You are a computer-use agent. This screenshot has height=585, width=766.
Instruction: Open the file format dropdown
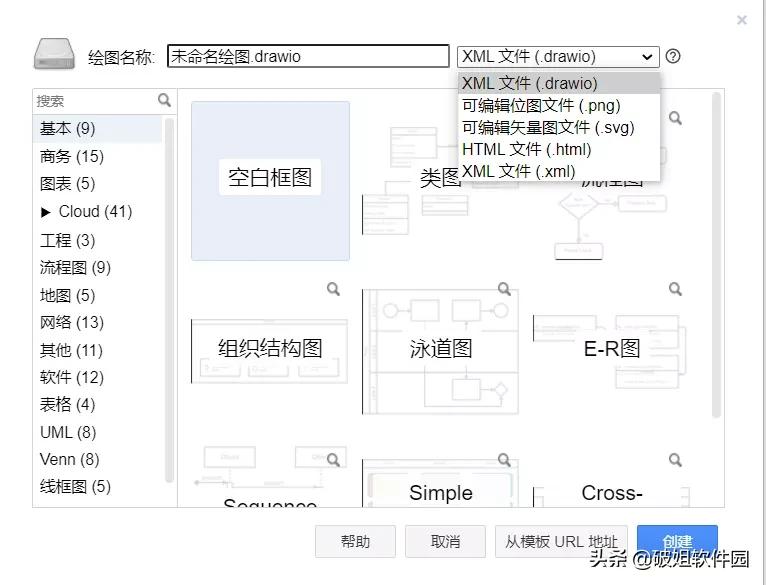click(x=558, y=57)
